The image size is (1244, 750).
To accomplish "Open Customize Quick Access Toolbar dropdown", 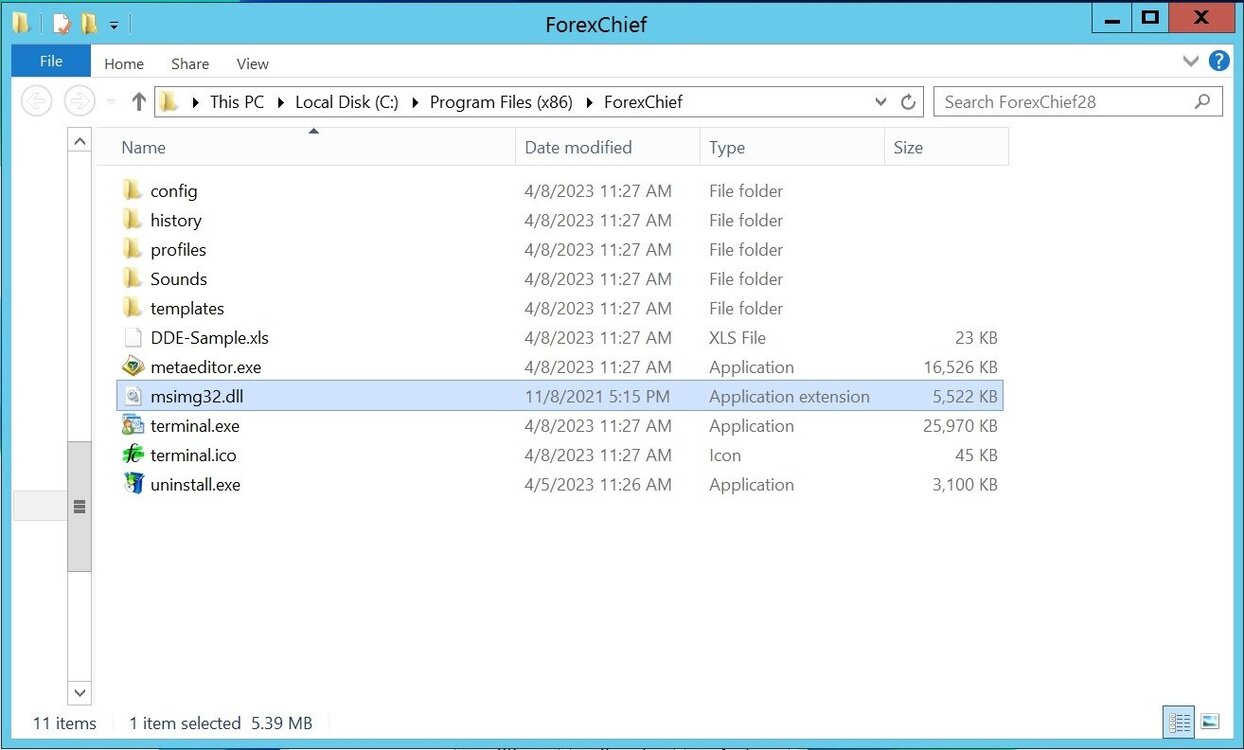I will coord(113,24).
